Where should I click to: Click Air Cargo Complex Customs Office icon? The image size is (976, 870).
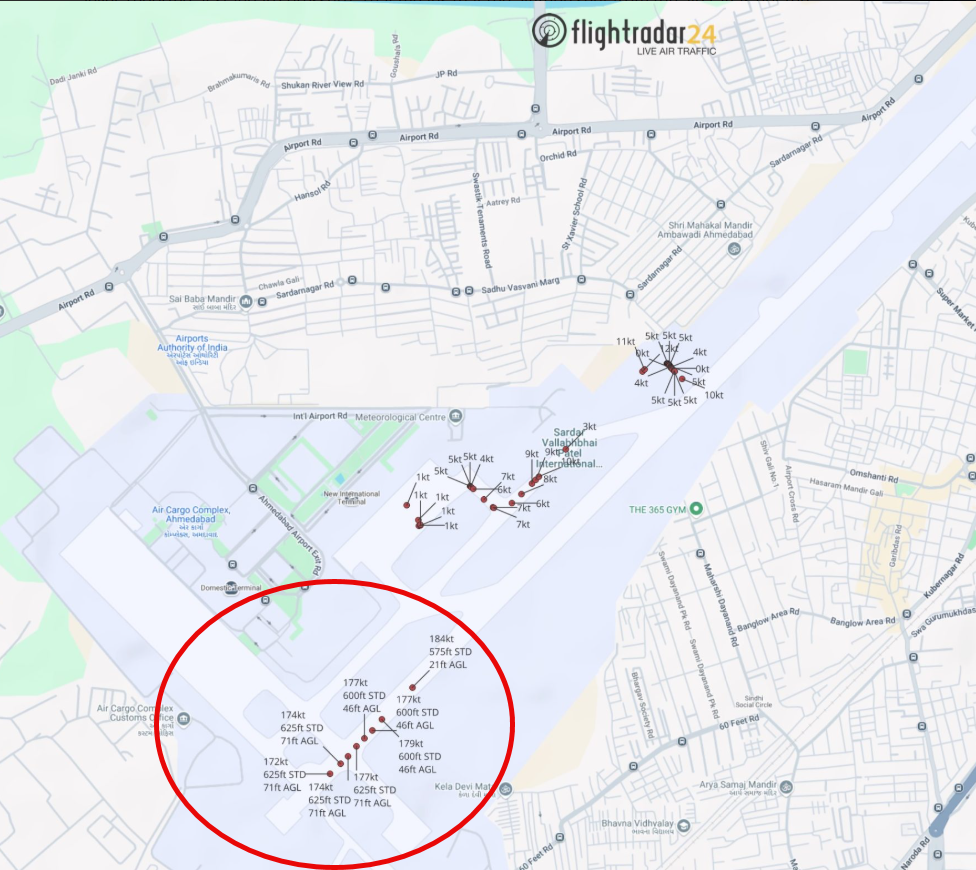(184, 719)
